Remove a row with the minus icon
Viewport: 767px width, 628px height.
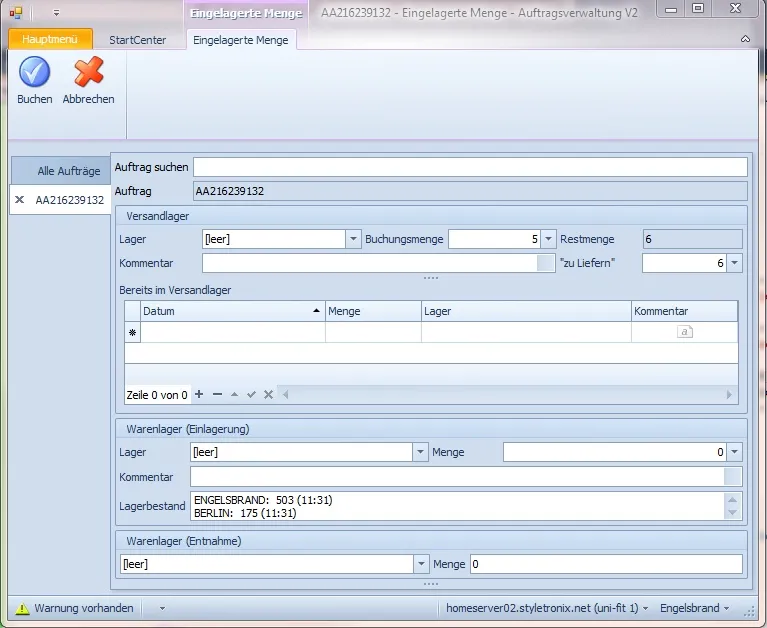pyautogui.click(x=217, y=394)
